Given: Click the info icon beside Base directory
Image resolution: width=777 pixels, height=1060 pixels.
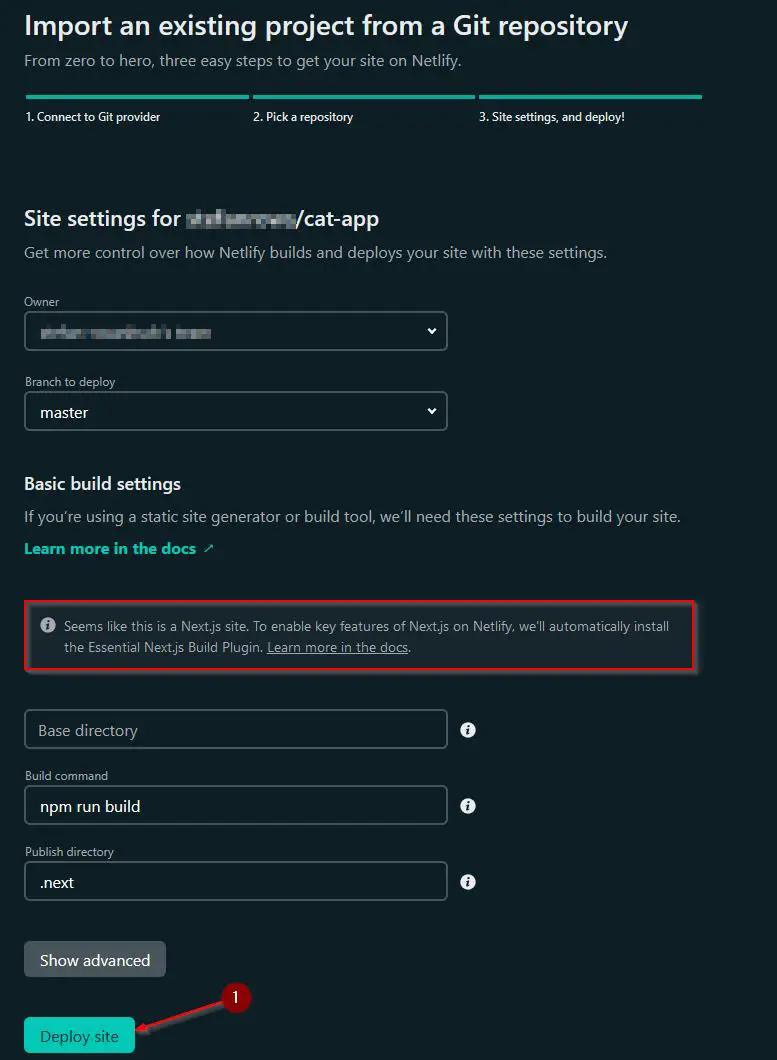Looking at the screenshot, I should (468, 730).
